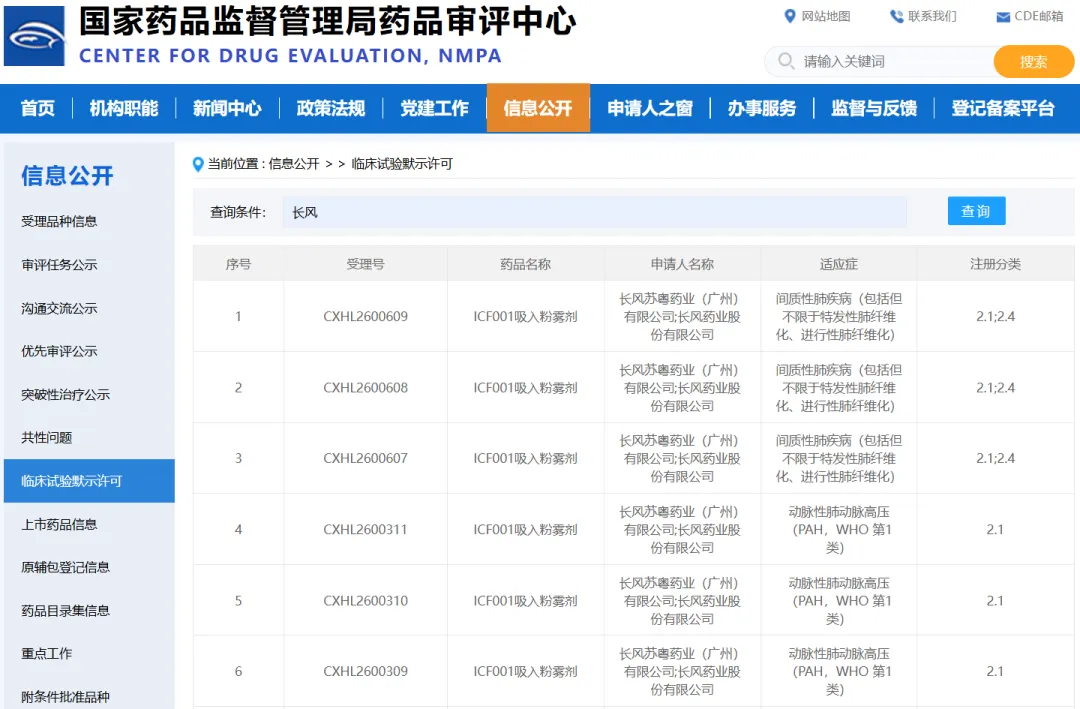This screenshot has height=709, width=1080.
Task: Open the 网站地图 link
Action: (825, 16)
